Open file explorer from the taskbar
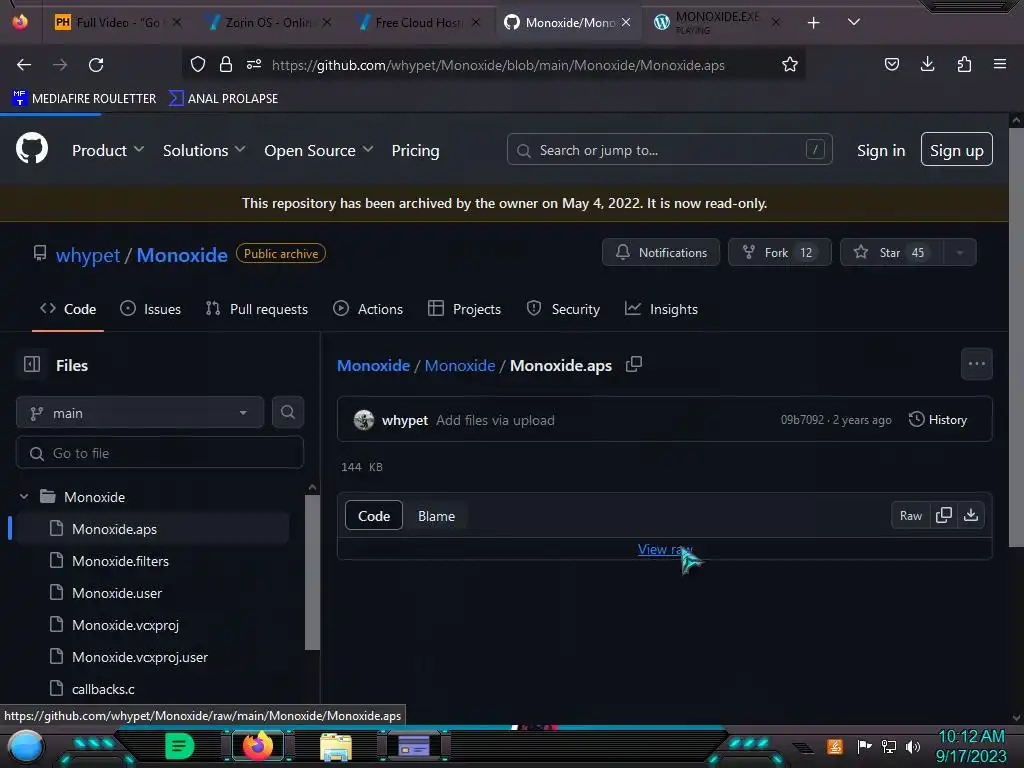 pos(336,747)
